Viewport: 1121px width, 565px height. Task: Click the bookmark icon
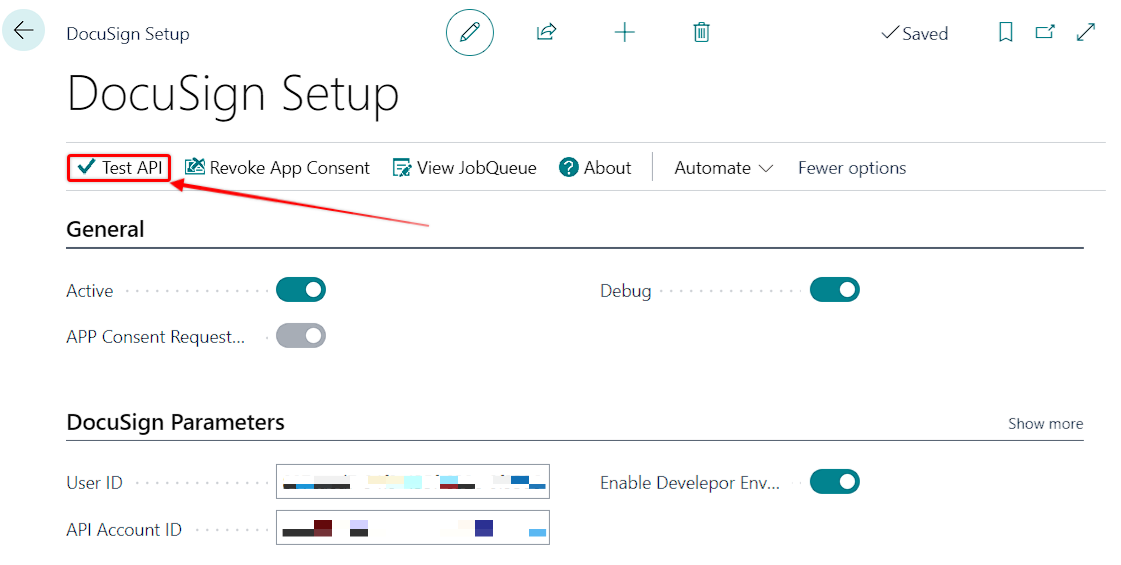tap(1005, 32)
